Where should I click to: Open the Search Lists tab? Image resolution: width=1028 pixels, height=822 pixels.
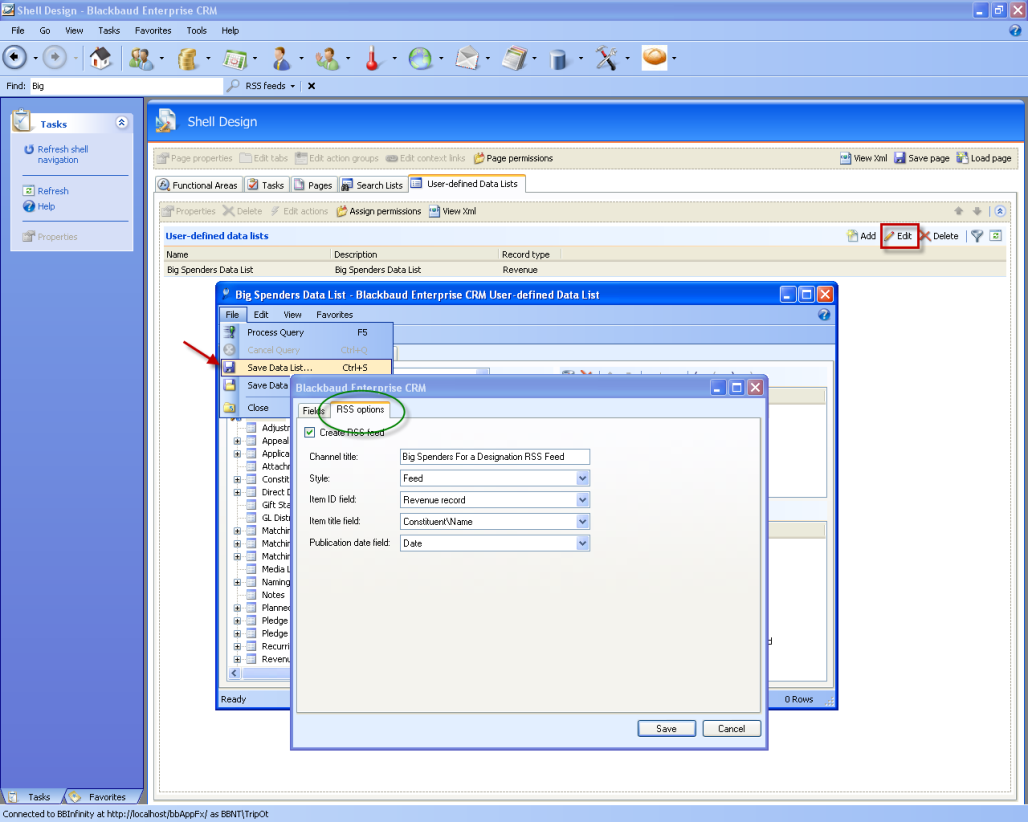click(372, 185)
